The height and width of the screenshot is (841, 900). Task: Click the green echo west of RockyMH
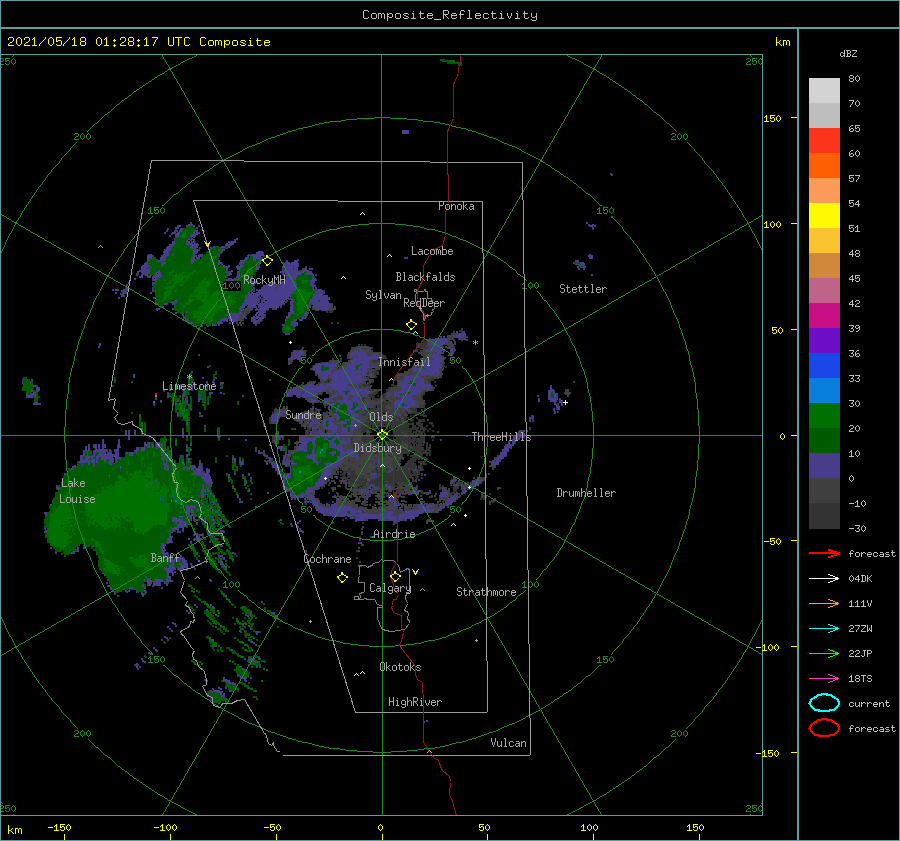pos(195,281)
